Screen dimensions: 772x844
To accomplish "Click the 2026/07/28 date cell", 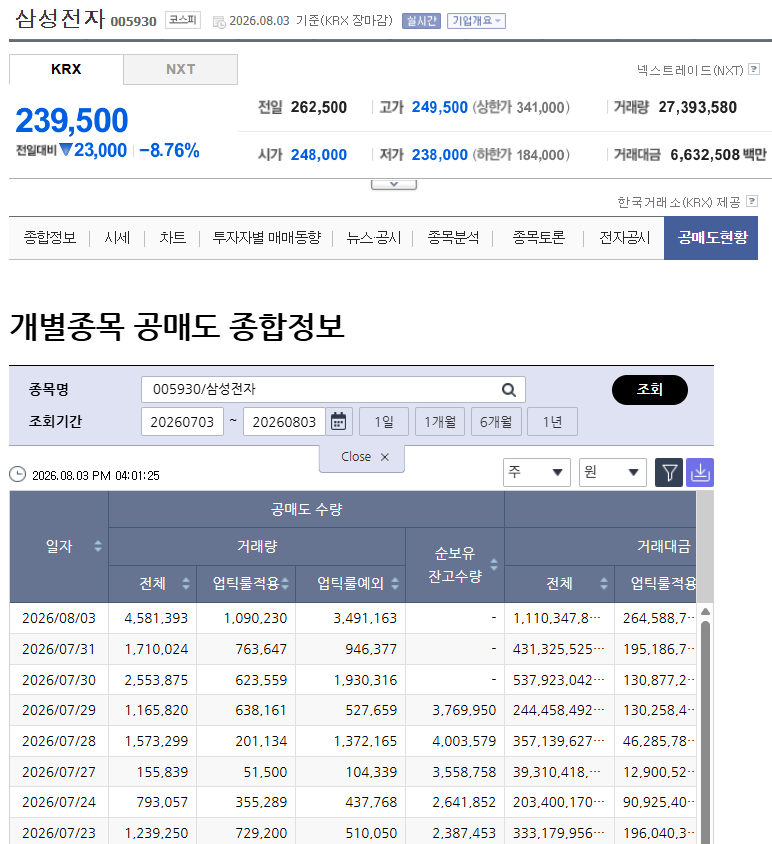I will tap(59, 741).
